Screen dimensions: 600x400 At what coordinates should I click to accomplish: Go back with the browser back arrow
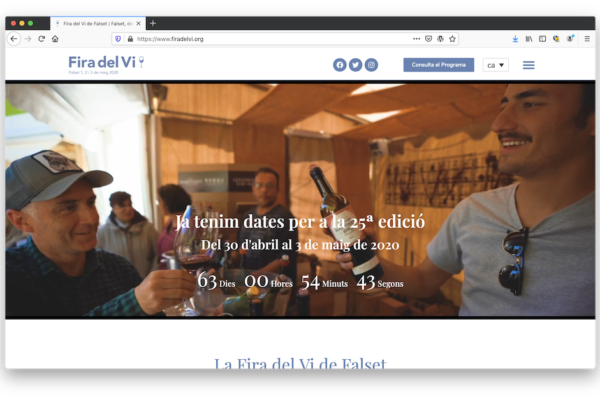point(14,39)
